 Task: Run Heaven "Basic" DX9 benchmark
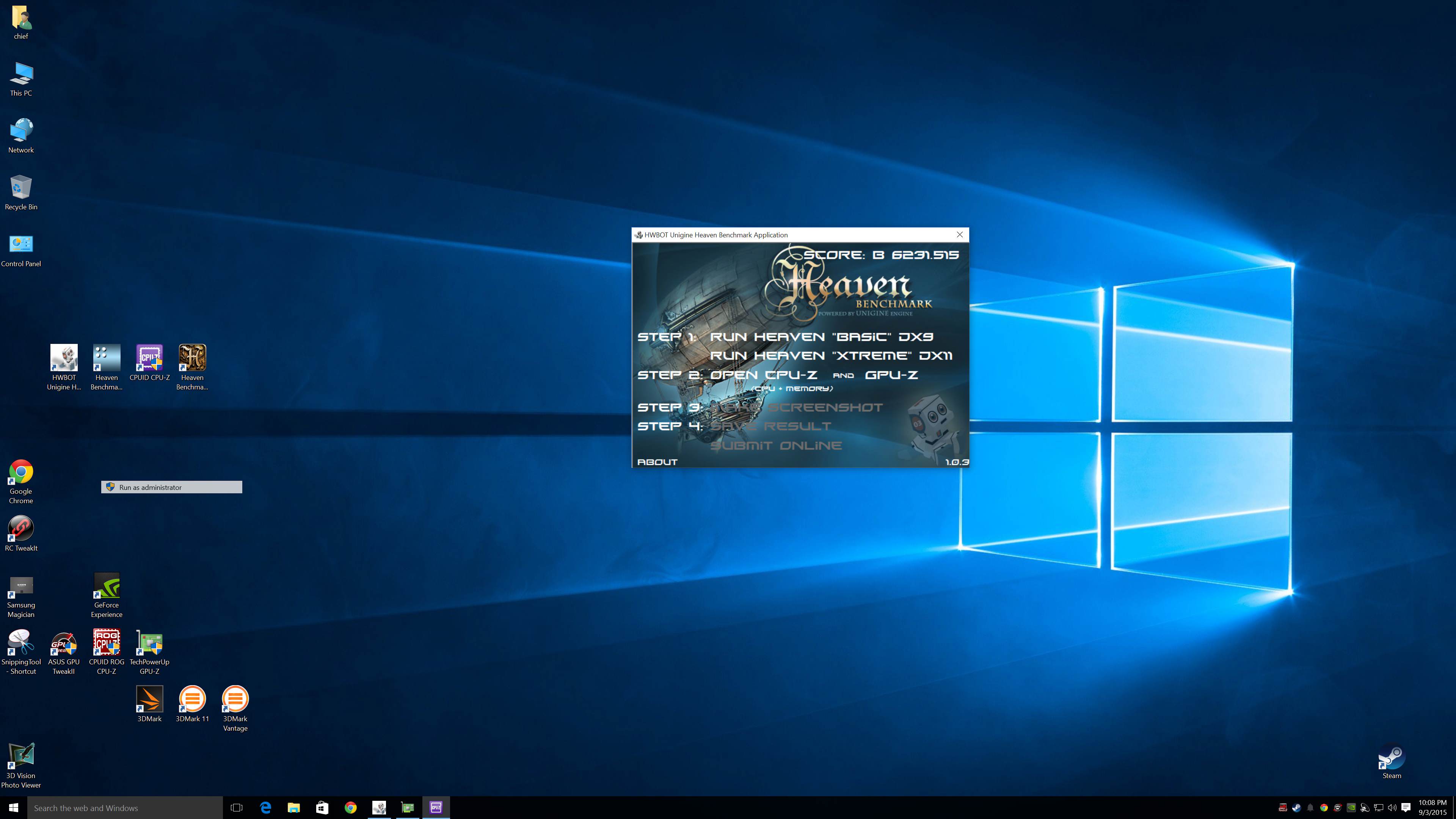click(821, 337)
